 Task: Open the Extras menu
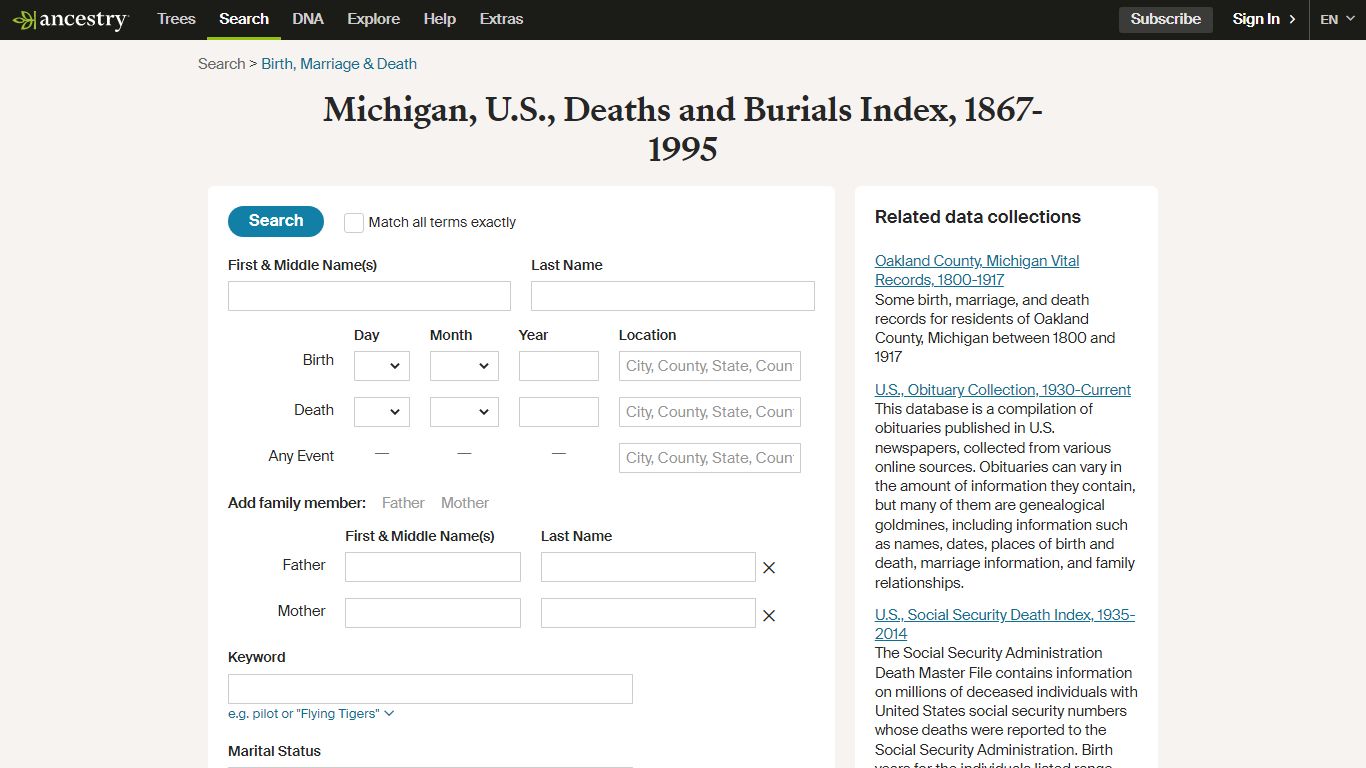pyautogui.click(x=501, y=19)
